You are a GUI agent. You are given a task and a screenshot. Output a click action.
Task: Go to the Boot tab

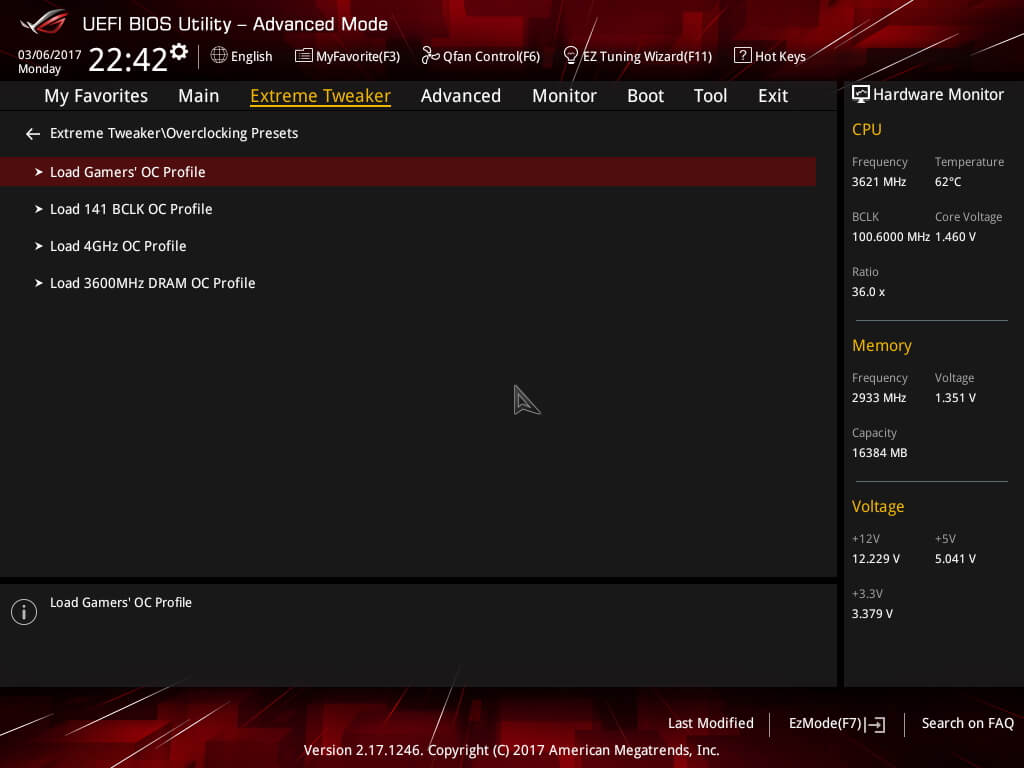(x=645, y=96)
